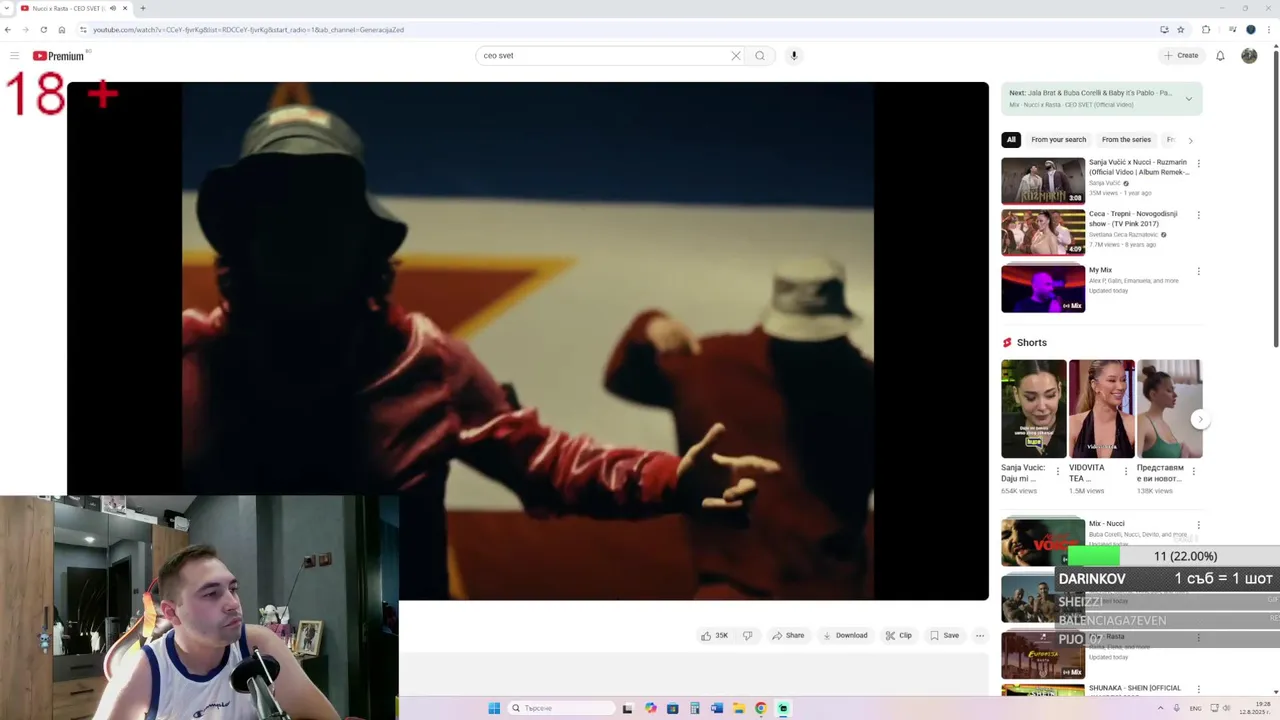Screen dimensions: 1280x720
Task: Click Chrome address bar URL
Action: coord(248,30)
